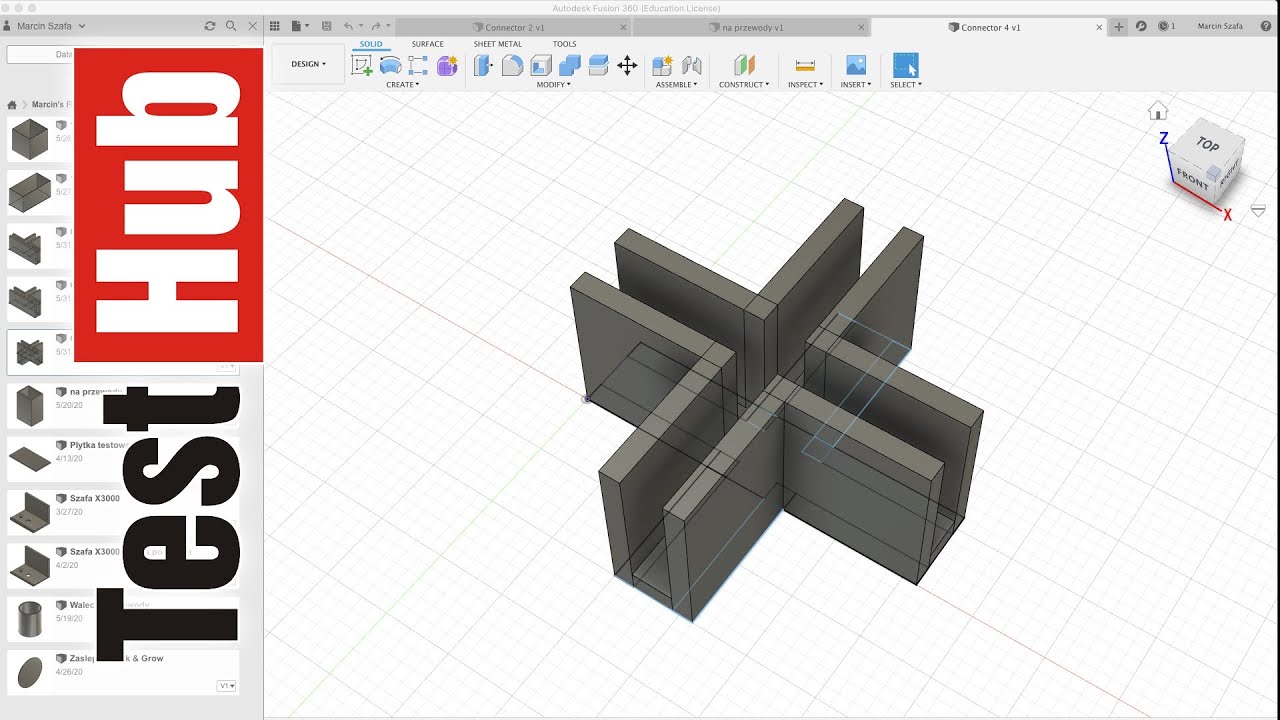Open the job status clock icon
This screenshot has width=1280, height=720.
(1163, 27)
